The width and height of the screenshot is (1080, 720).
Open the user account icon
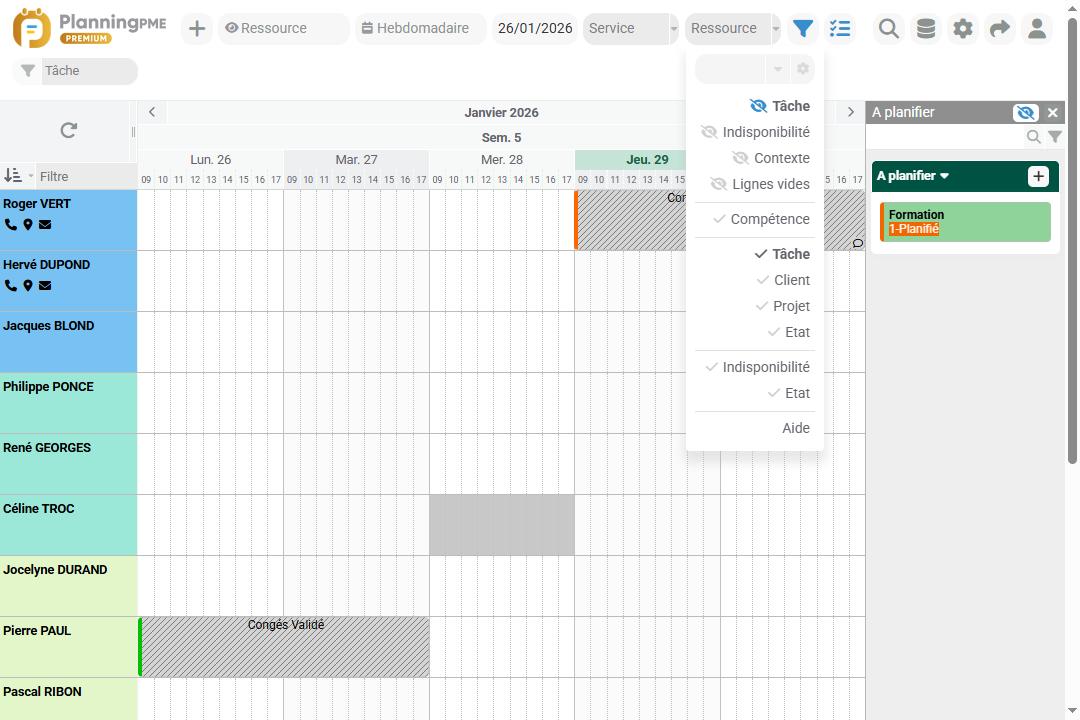tap(1037, 28)
